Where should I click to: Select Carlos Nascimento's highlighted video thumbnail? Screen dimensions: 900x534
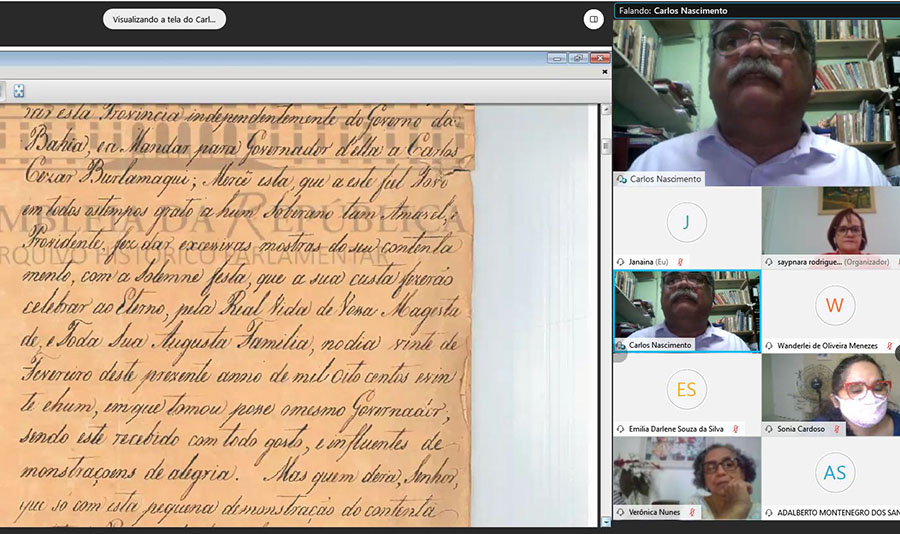click(686, 304)
